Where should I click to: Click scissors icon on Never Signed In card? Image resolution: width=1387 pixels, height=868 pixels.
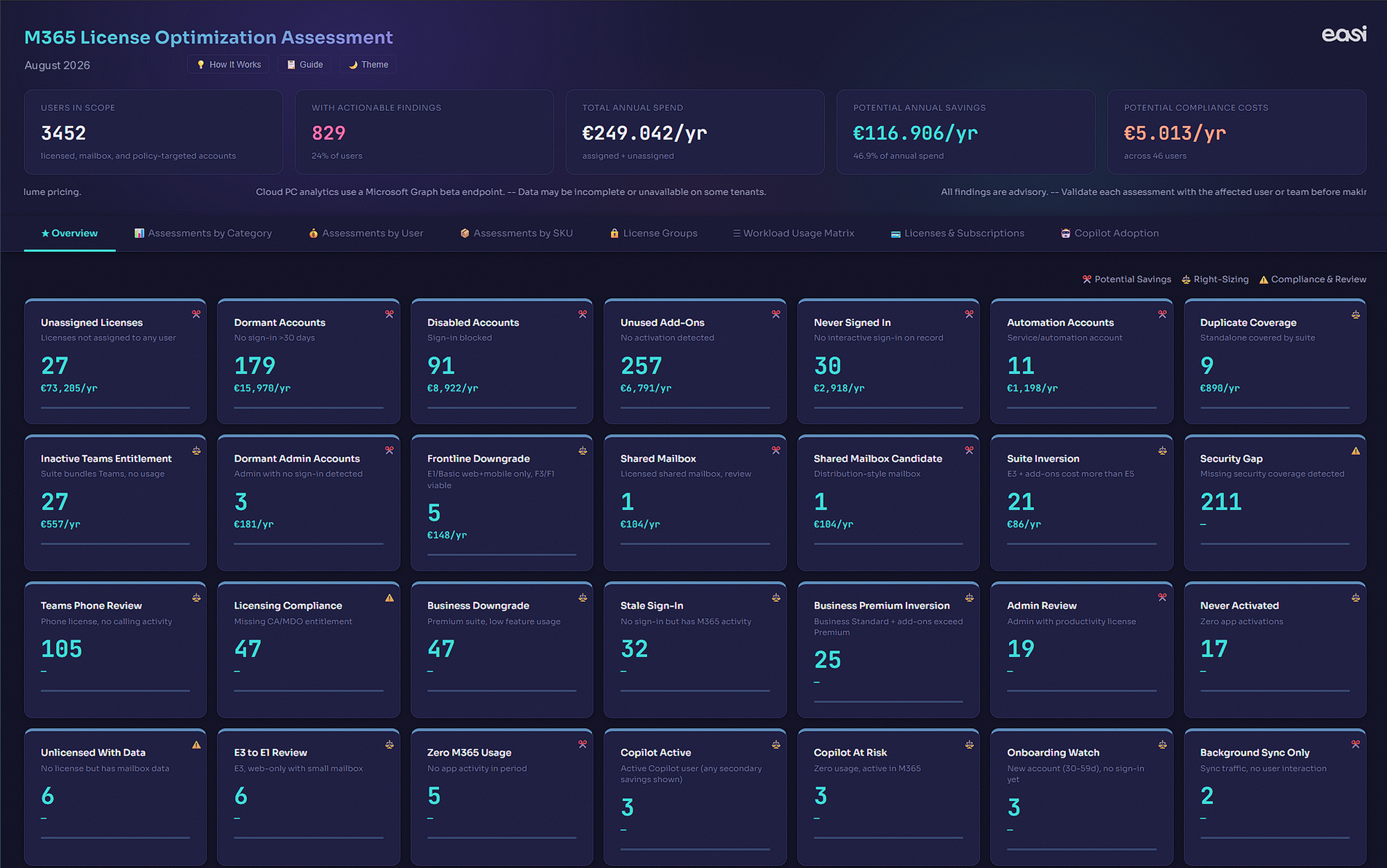969,314
